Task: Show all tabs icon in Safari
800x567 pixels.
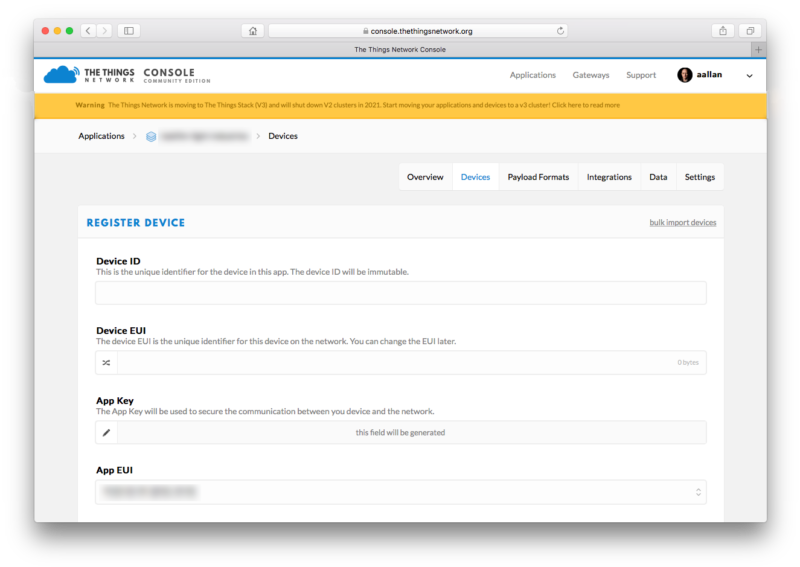Action: point(750,31)
